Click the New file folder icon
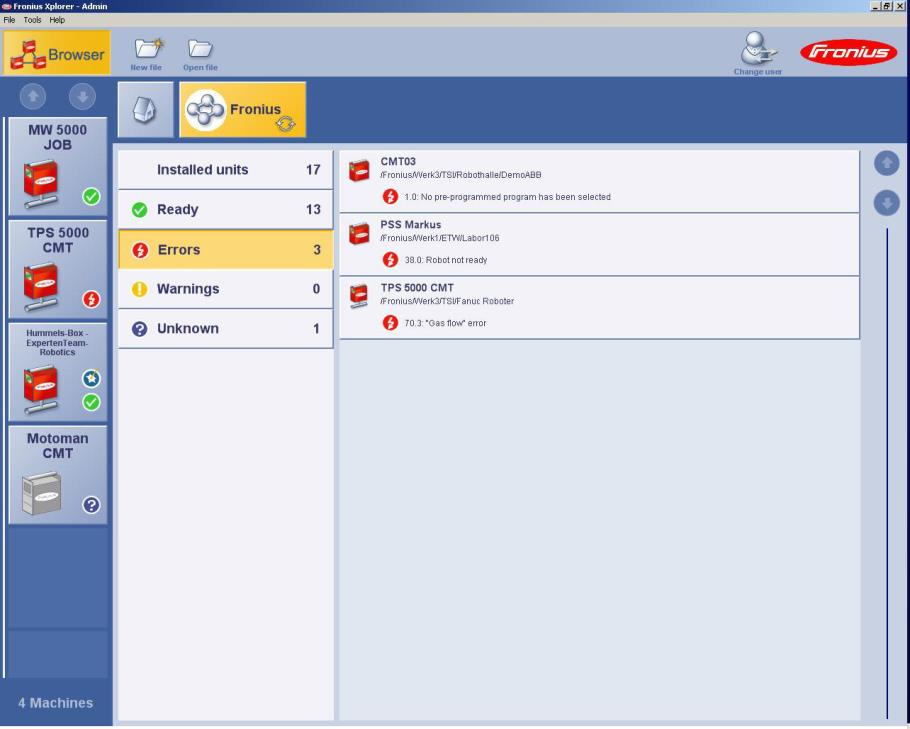Screen dimensions: 910x729 point(148,48)
